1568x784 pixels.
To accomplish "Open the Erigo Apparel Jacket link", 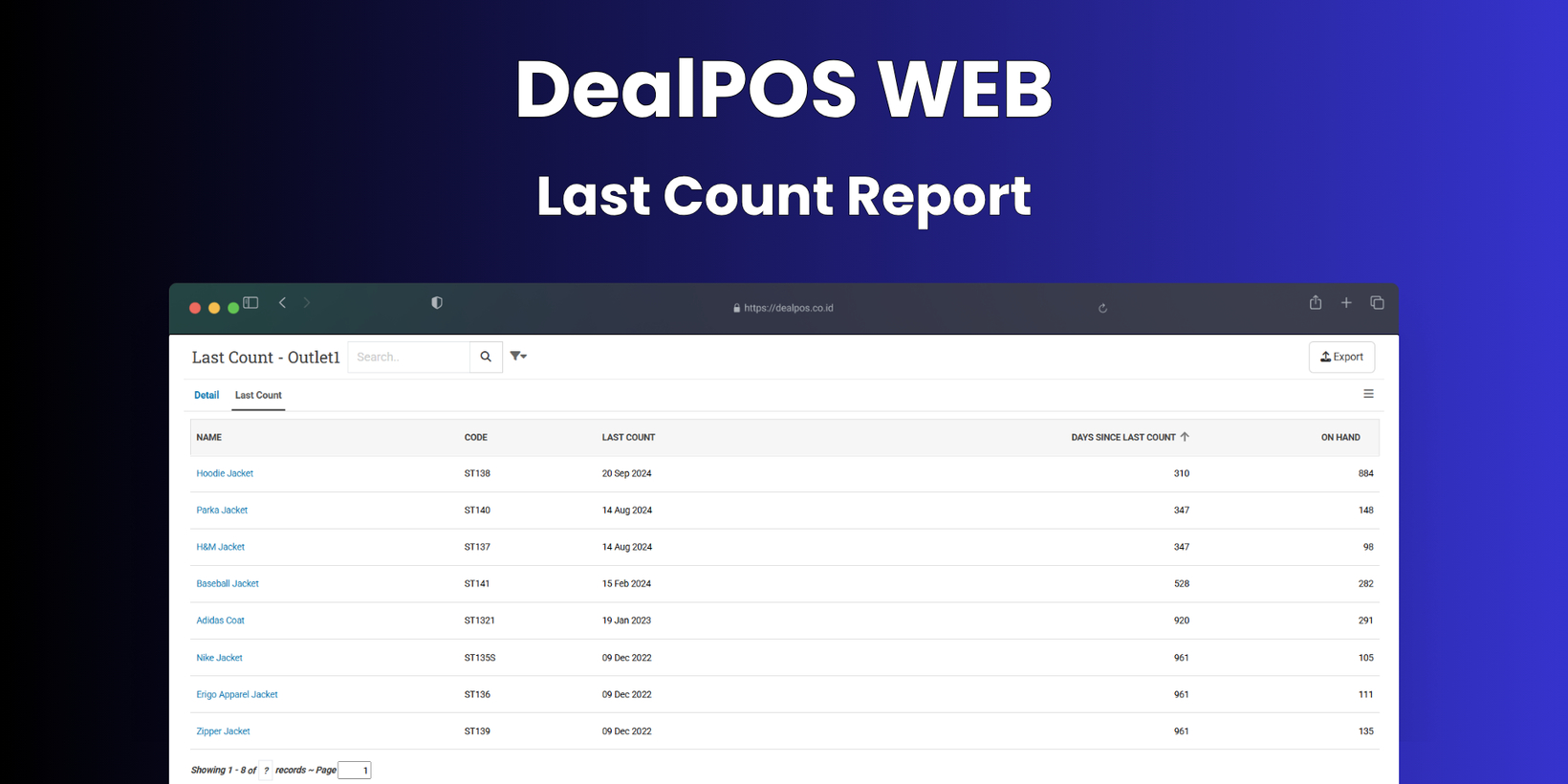I will click(237, 694).
